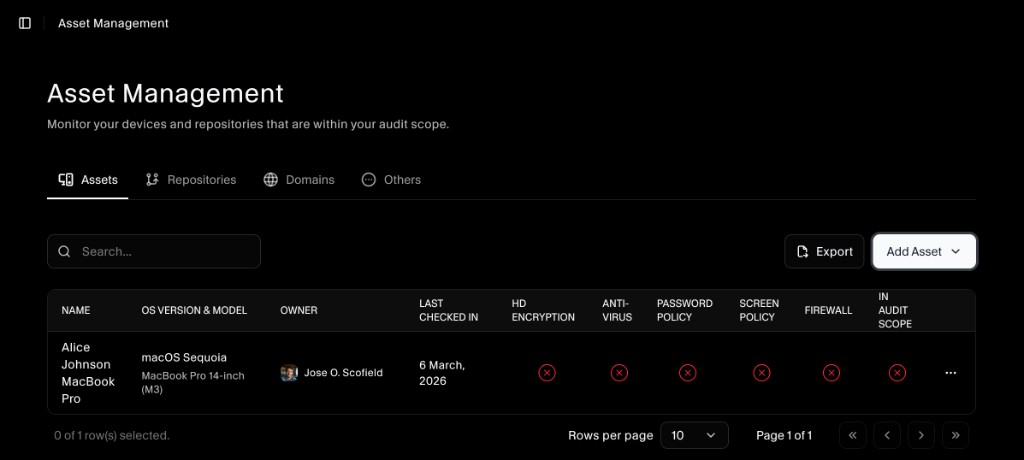Switch to the Repositories tab
Viewport: 1024px width, 460px height.
(191, 180)
